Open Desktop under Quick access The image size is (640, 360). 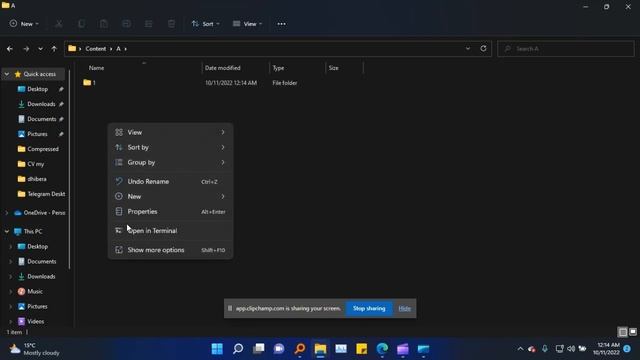[x=38, y=89]
